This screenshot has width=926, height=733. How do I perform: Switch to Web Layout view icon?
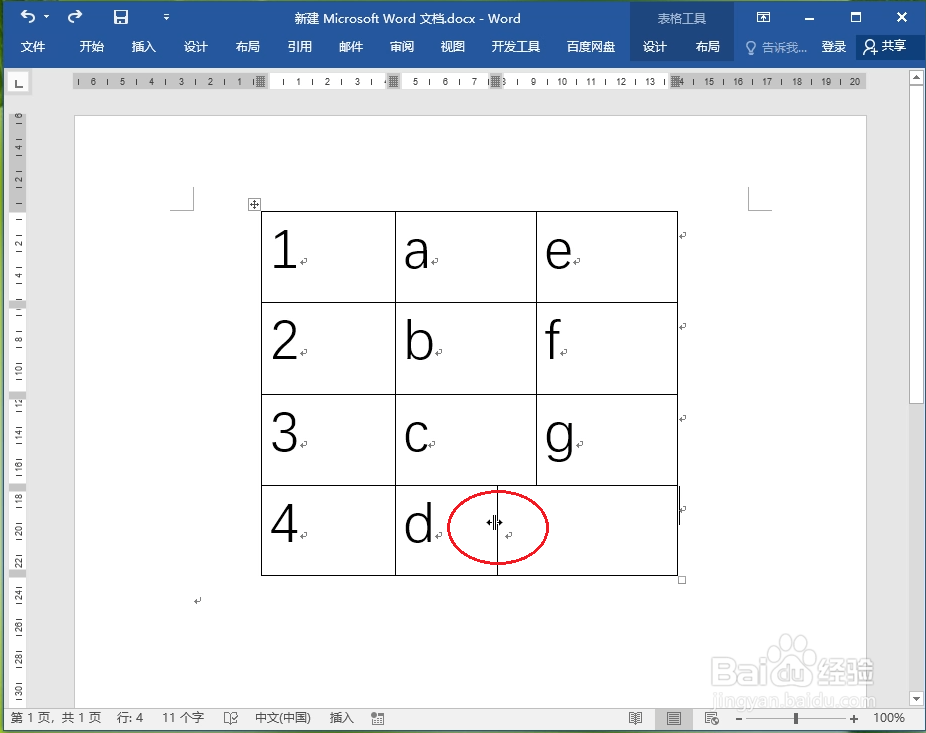(x=712, y=718)
